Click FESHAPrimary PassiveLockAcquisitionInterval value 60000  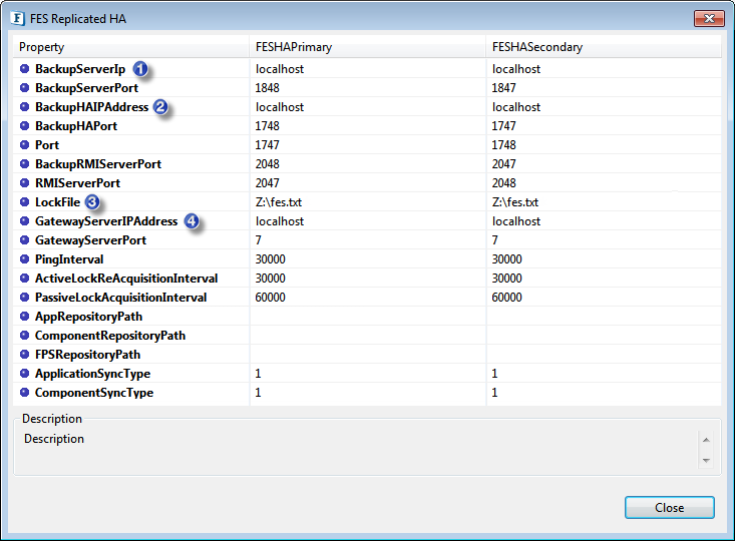point(270,297)
